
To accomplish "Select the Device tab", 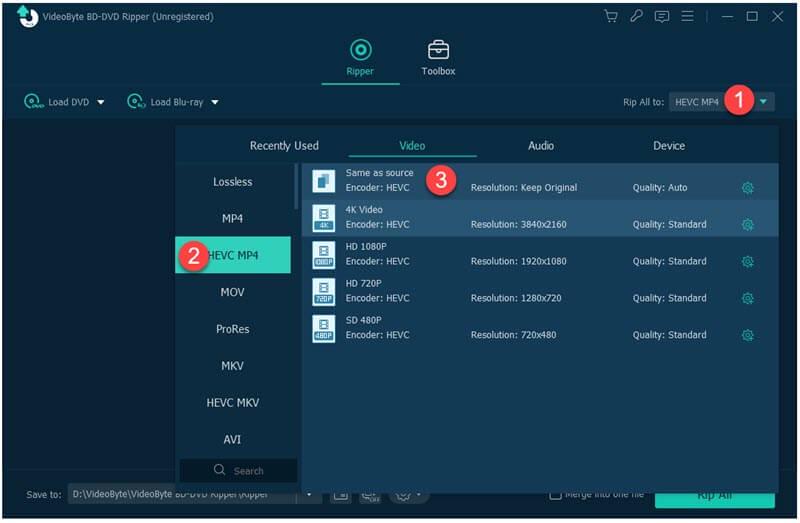I will tap(669, 146).
